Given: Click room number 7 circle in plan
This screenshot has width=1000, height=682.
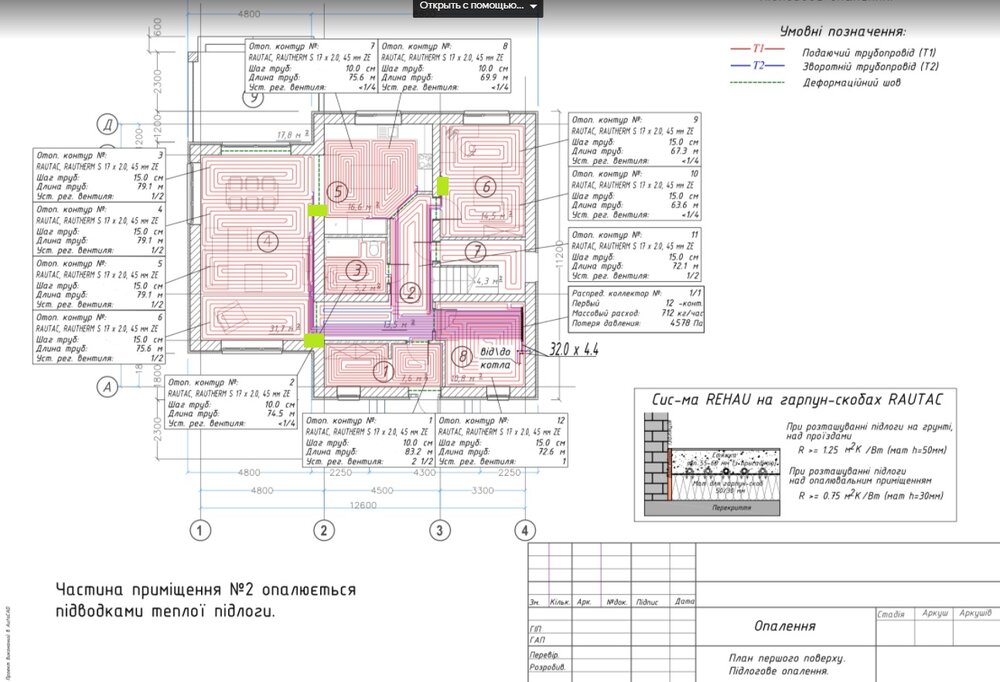Looking at the screenshot, I should (476, 251).
